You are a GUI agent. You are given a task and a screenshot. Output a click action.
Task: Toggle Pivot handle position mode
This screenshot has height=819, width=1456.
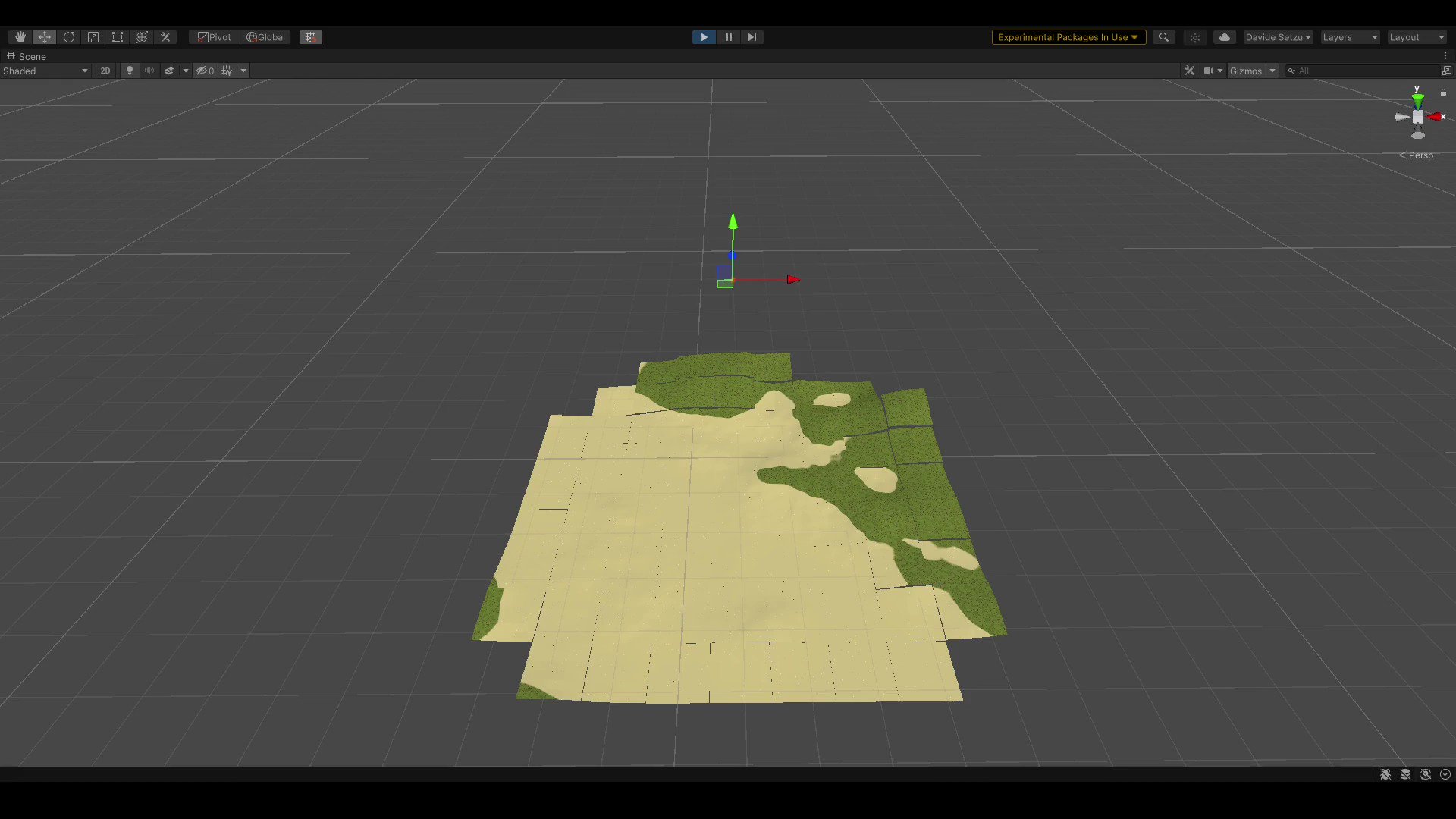(x=213, y=37)
